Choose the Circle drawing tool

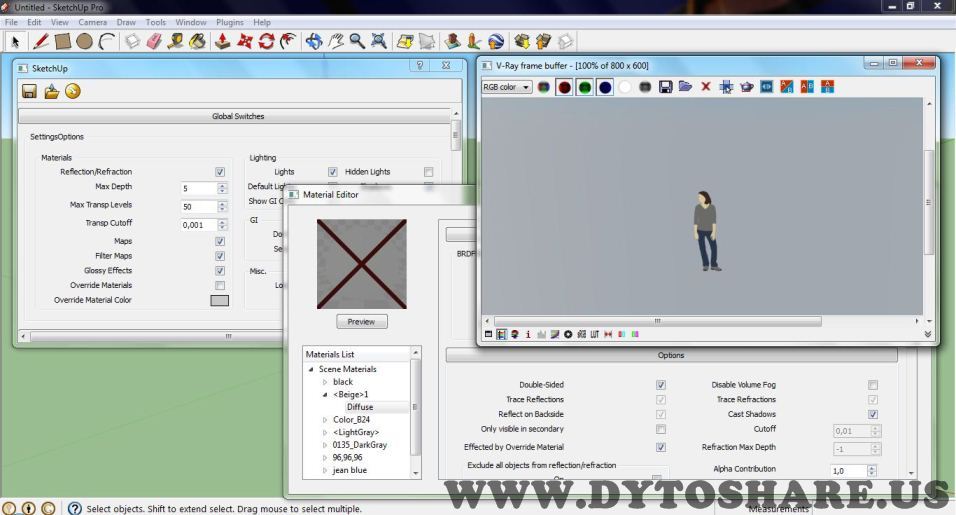(x=84, y=41)
